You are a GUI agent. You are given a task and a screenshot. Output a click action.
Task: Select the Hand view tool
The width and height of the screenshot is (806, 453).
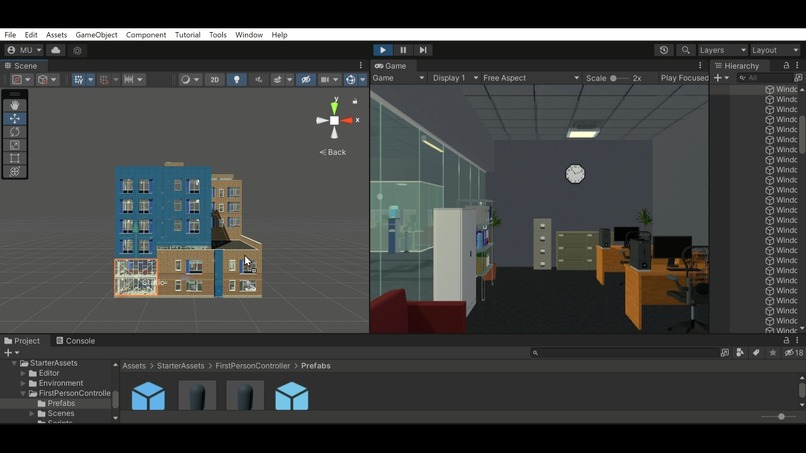[14, 105]
